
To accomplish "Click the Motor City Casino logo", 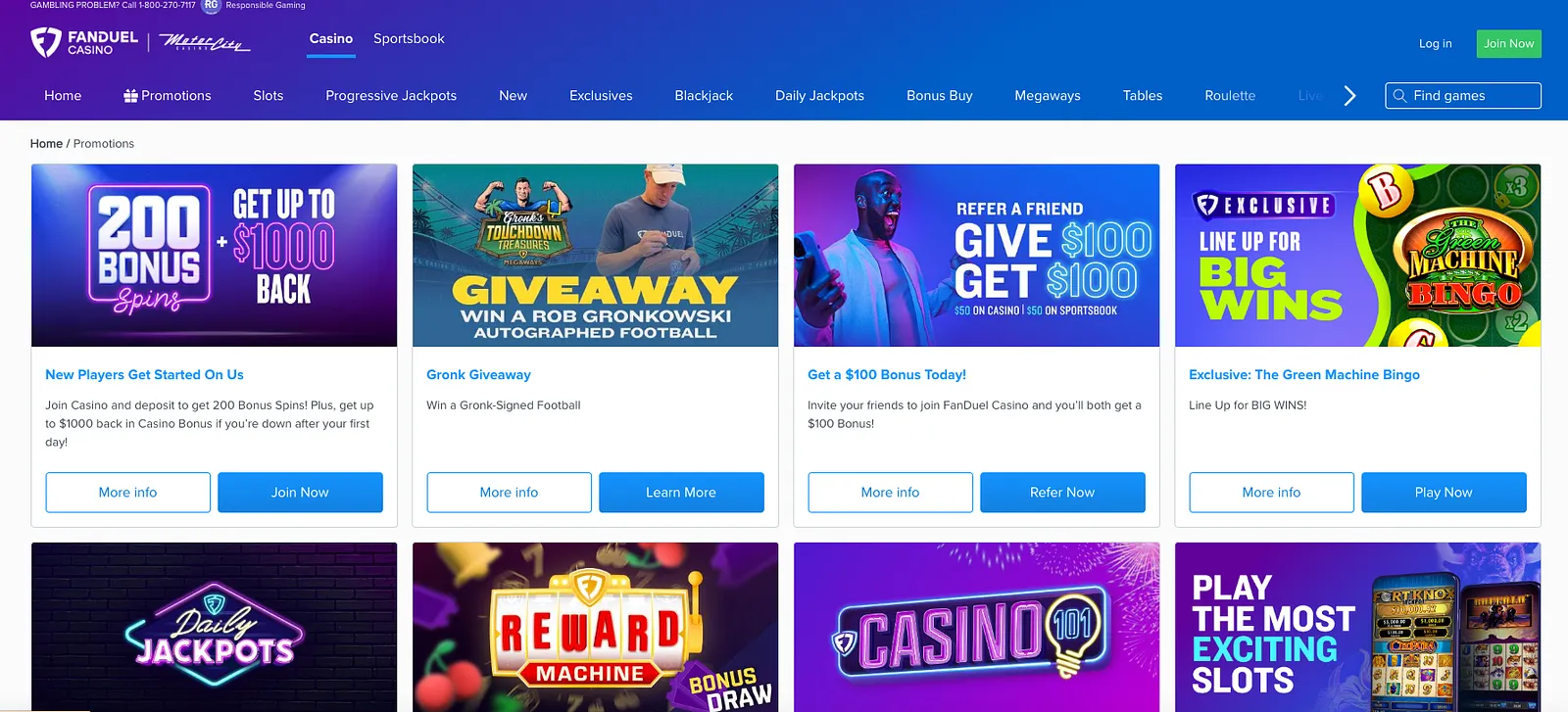I will pos(204,43).
